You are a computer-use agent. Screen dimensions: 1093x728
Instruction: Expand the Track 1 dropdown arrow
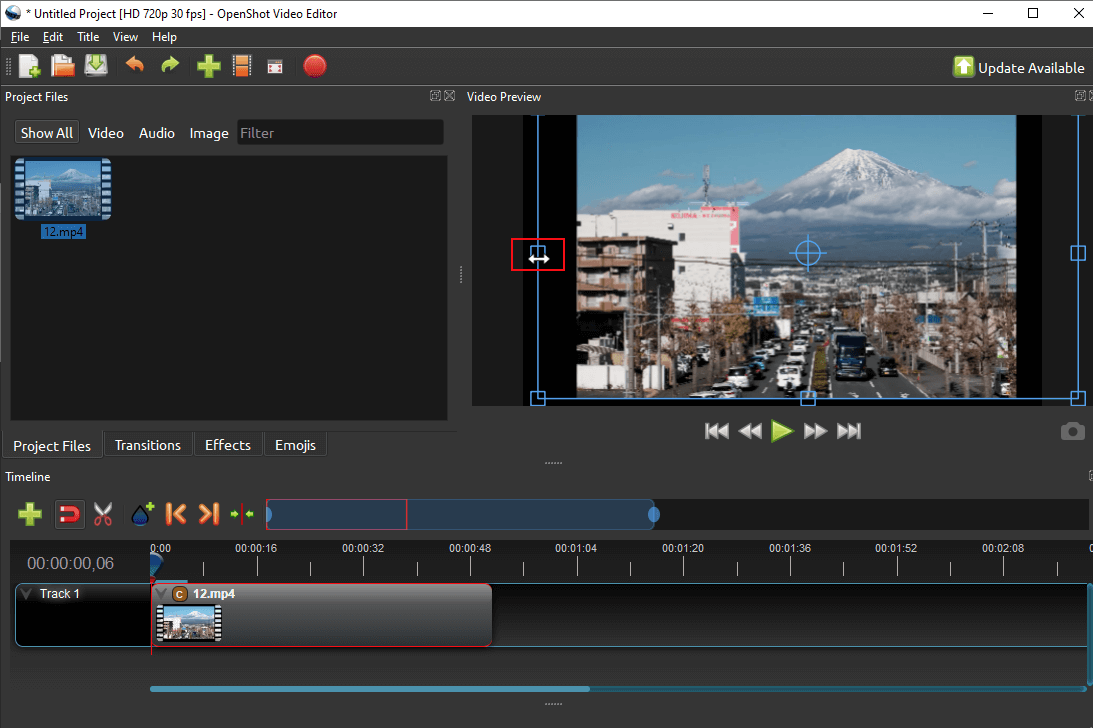tap(26, 594)
